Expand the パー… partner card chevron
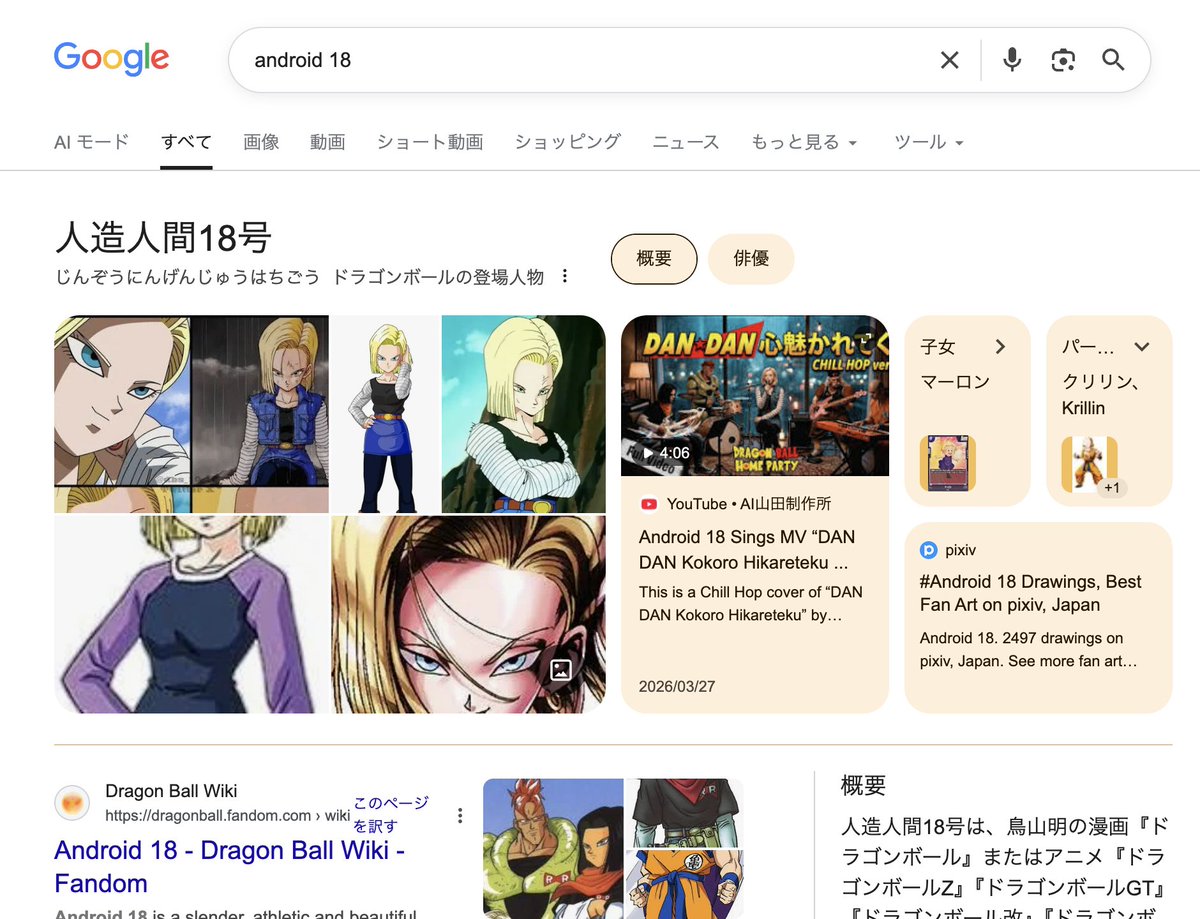Viewport: 1200px width, 919px height. tap(1142, 347)
